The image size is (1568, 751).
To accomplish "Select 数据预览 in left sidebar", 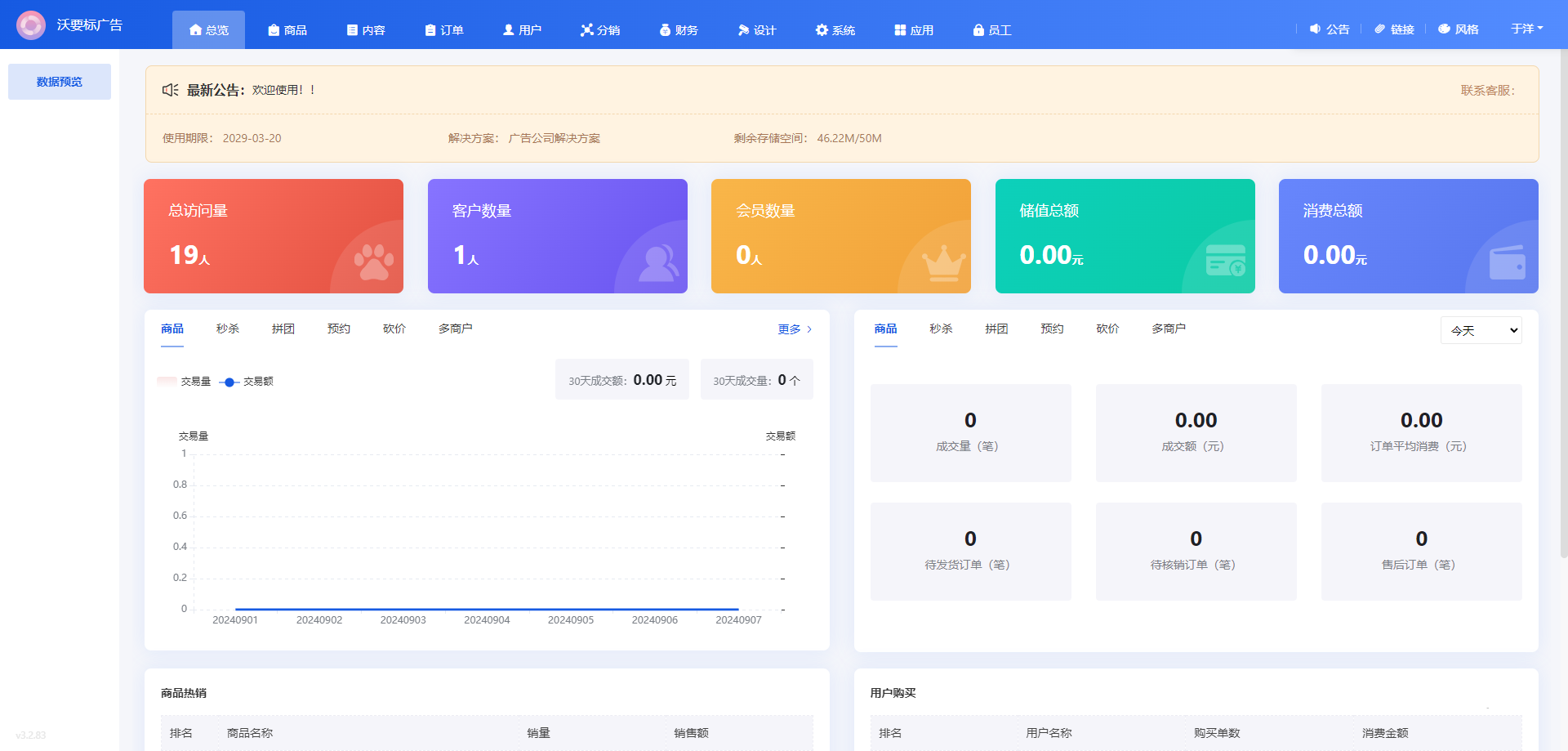I will coord(60,82).
